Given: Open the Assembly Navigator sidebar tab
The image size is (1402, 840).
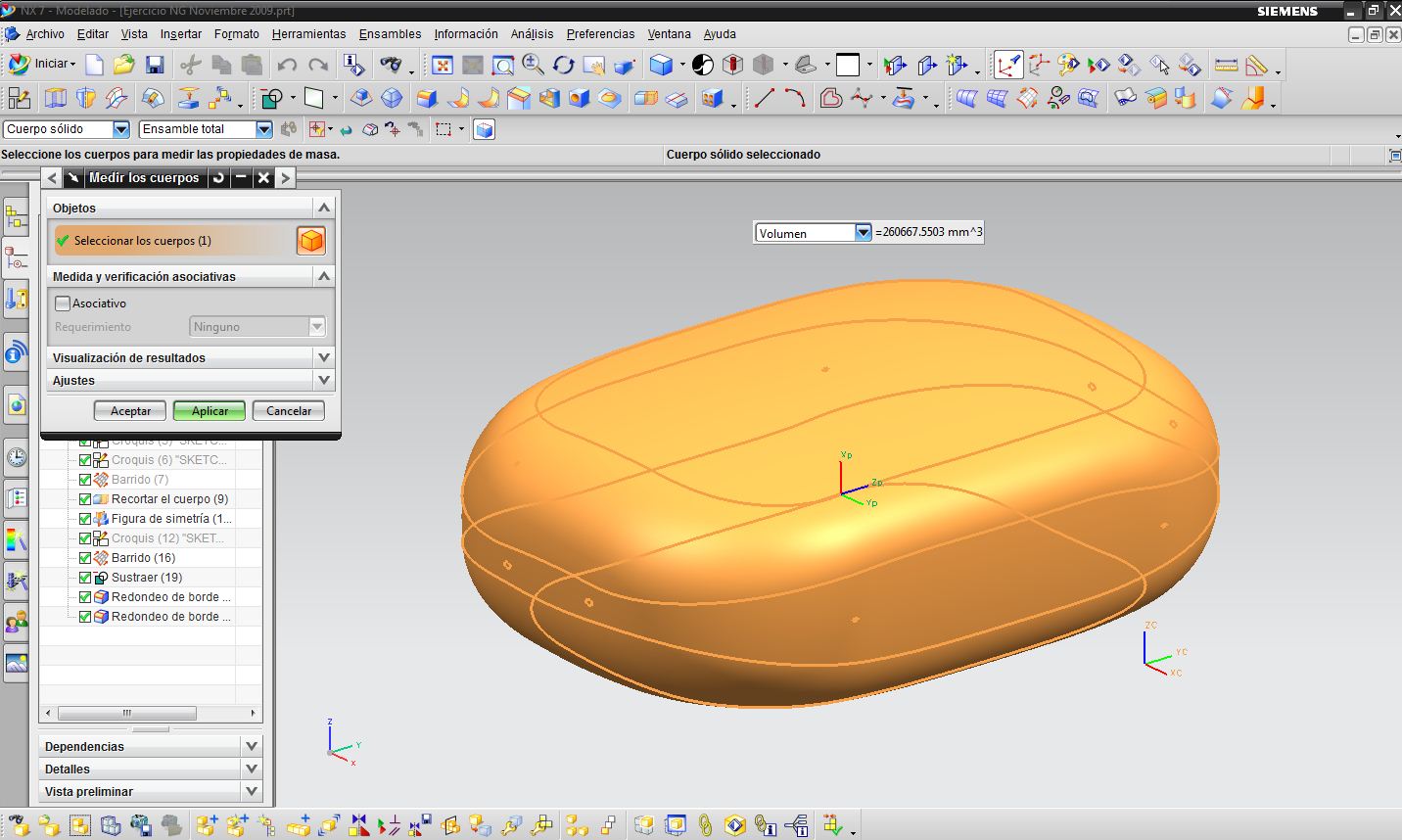Looking at the screenshot, I should pos(16,216).
